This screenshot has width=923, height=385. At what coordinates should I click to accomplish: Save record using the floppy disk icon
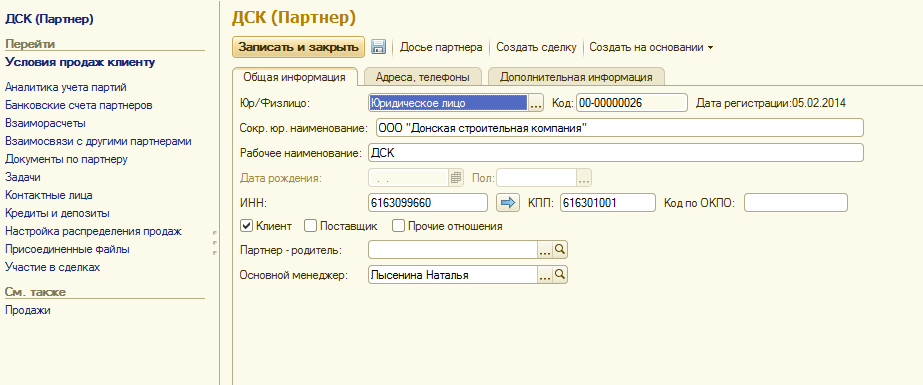pyautogui.click(x=378, y=47)
